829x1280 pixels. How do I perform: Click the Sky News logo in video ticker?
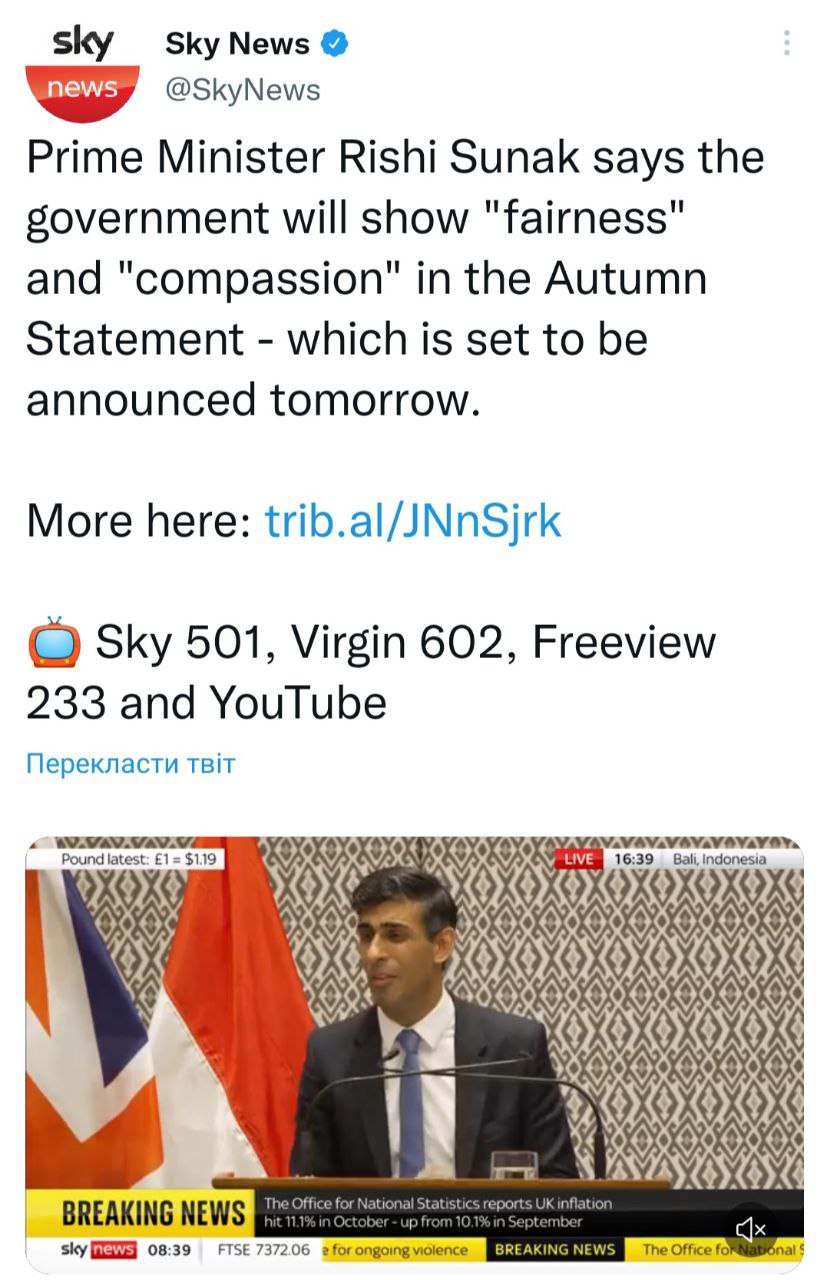[x=97, y=1250]
